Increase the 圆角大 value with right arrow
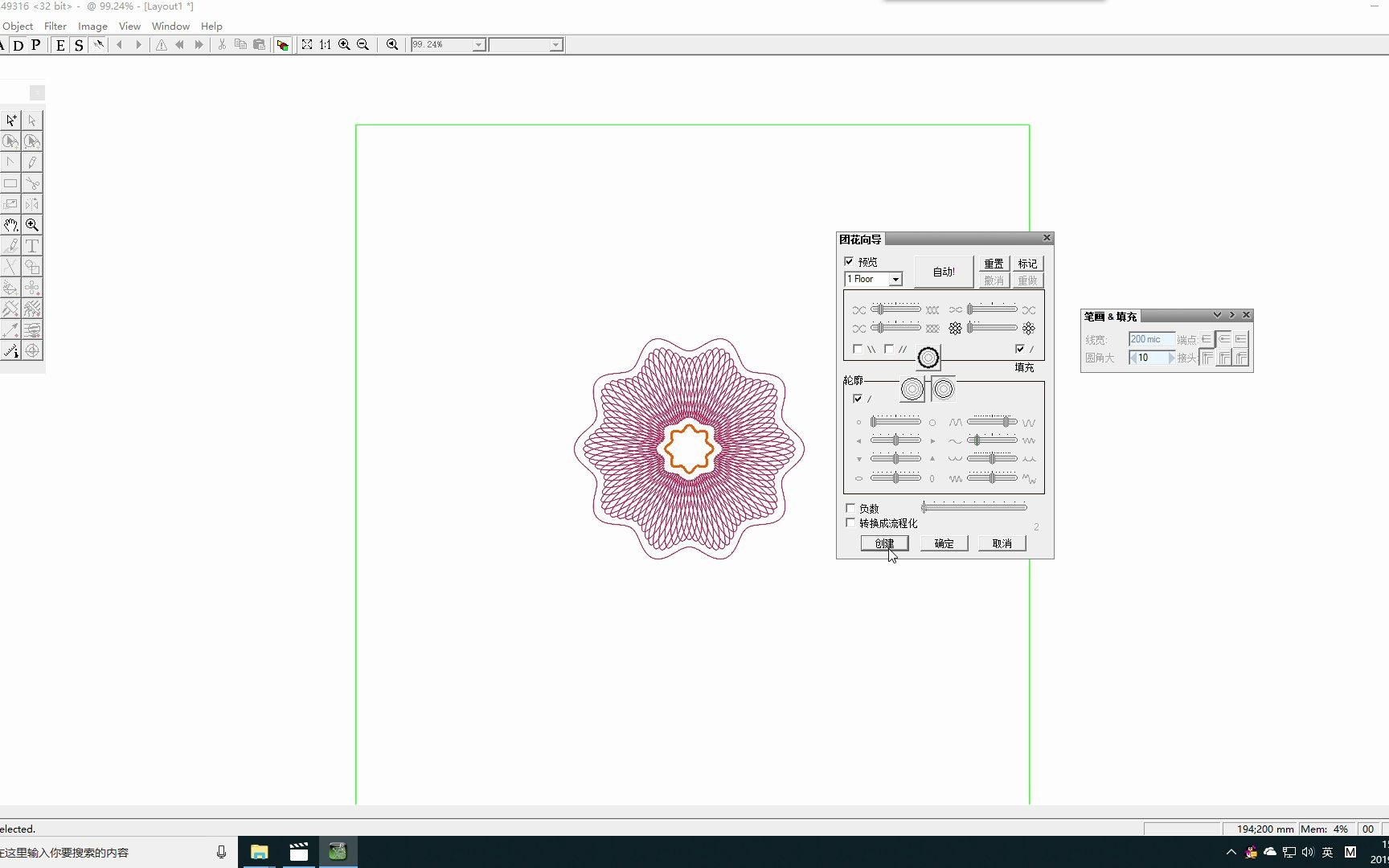Viewport: 1389px width, 868px height. click(1172, 358)
